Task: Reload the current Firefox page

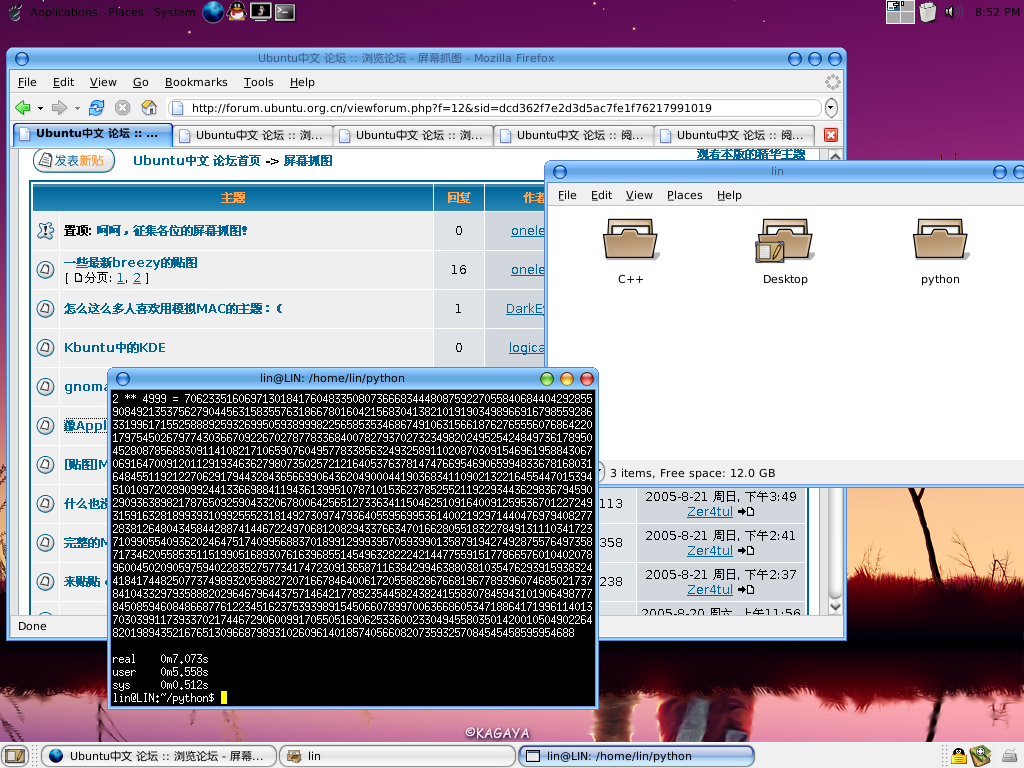Action: click(97, 108)
